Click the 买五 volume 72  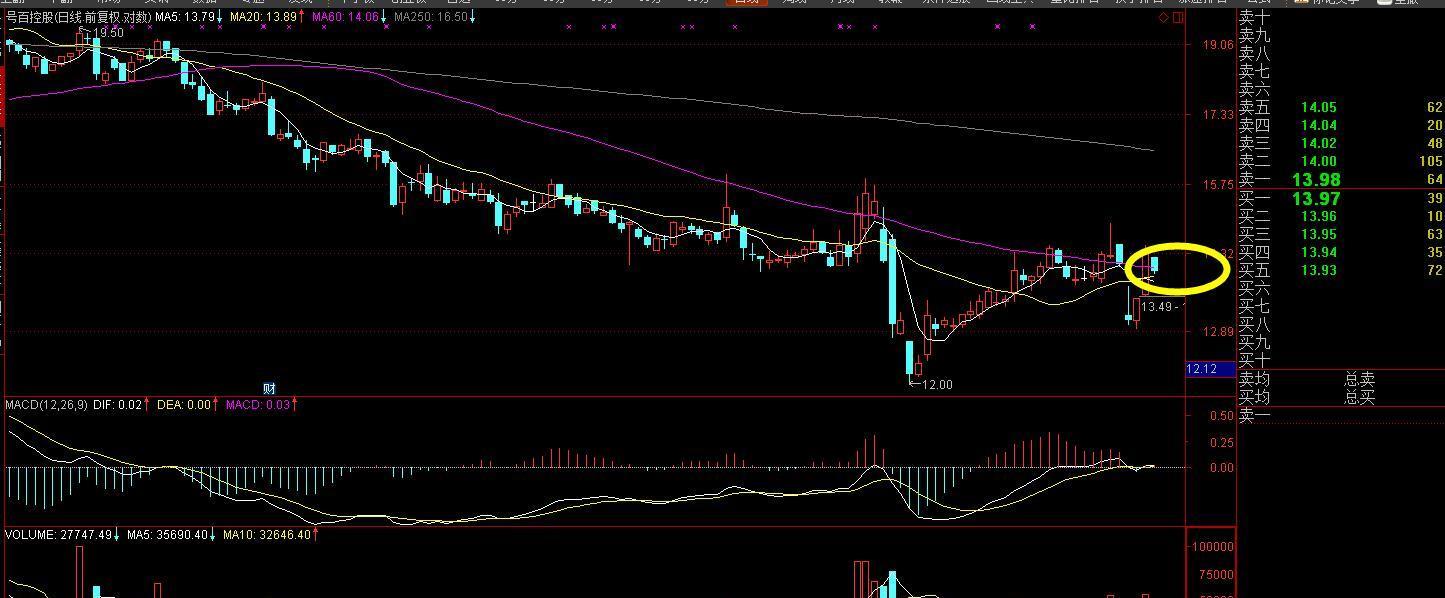click(x=1435, y=271)
